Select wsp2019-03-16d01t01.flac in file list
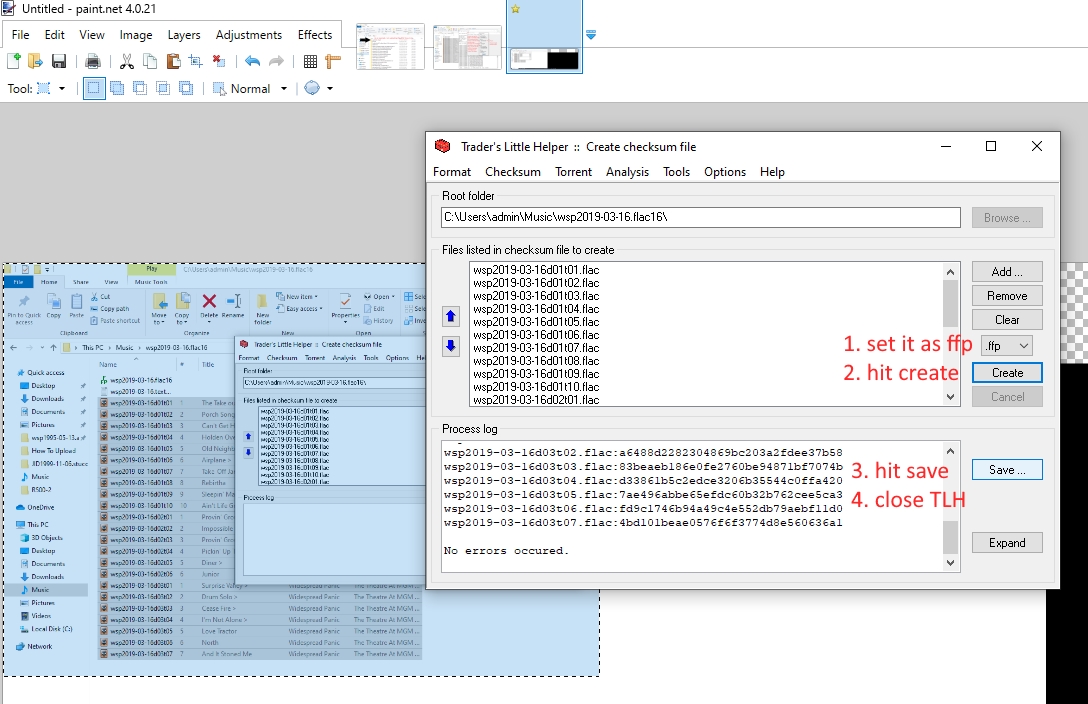The image size is (1088, 704). coord(536,270)
